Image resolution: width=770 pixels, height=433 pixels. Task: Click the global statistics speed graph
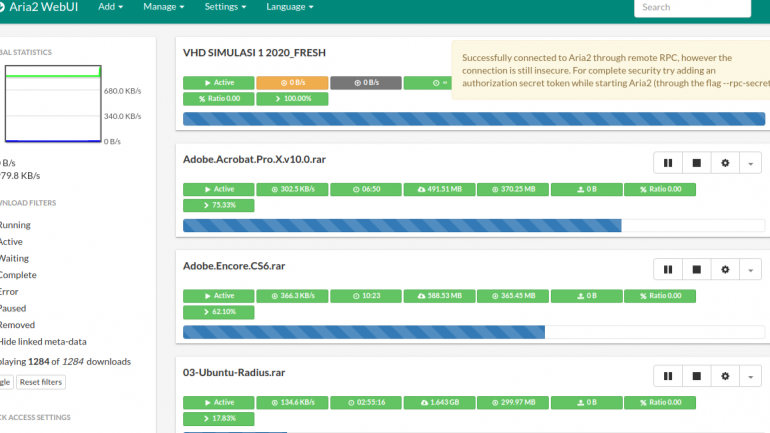(x=53, y=104)
